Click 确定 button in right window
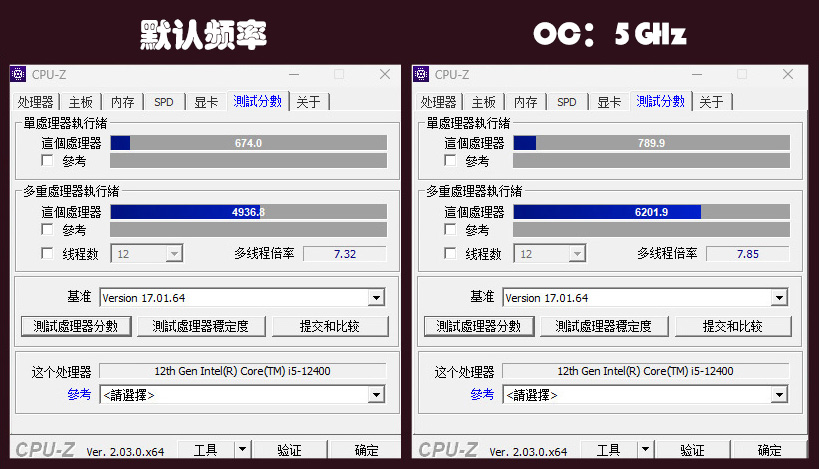This screenshot has width=819, height=469. (769, 450)
